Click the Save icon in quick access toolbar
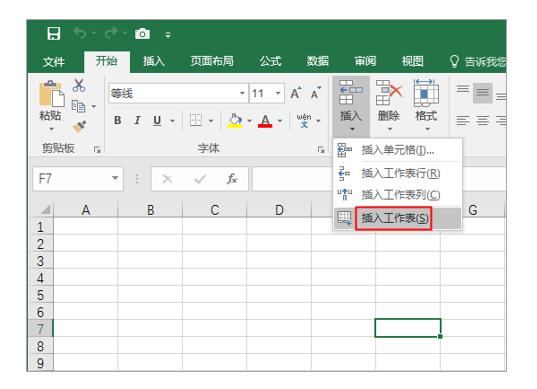 coord(54,34)
